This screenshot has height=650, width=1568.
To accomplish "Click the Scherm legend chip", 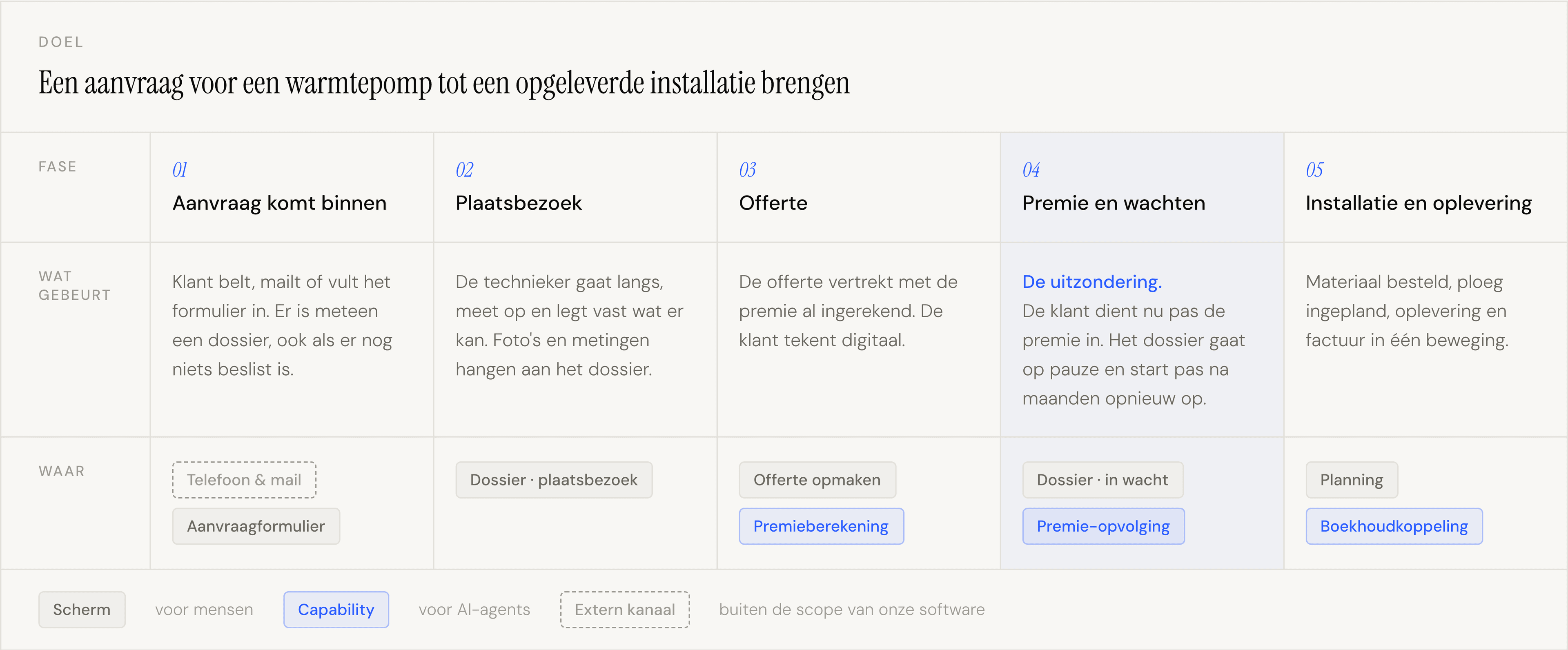I will pos(82,609).
